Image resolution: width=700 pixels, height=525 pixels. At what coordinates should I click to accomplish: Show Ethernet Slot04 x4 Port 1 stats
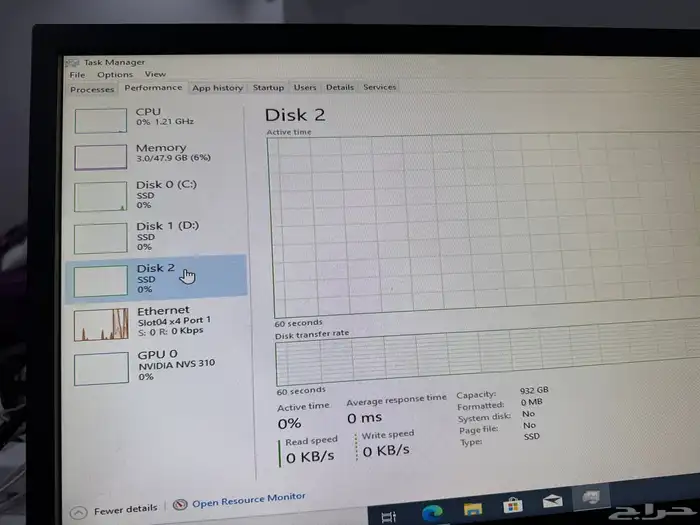pyautogui.click(x=160, y=320)
